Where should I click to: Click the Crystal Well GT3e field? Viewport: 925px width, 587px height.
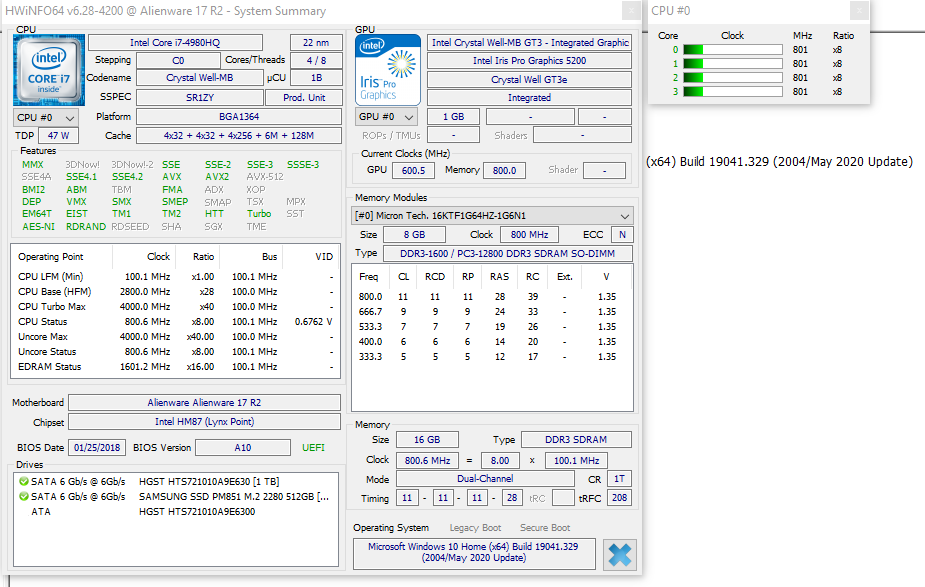(529, 80)
